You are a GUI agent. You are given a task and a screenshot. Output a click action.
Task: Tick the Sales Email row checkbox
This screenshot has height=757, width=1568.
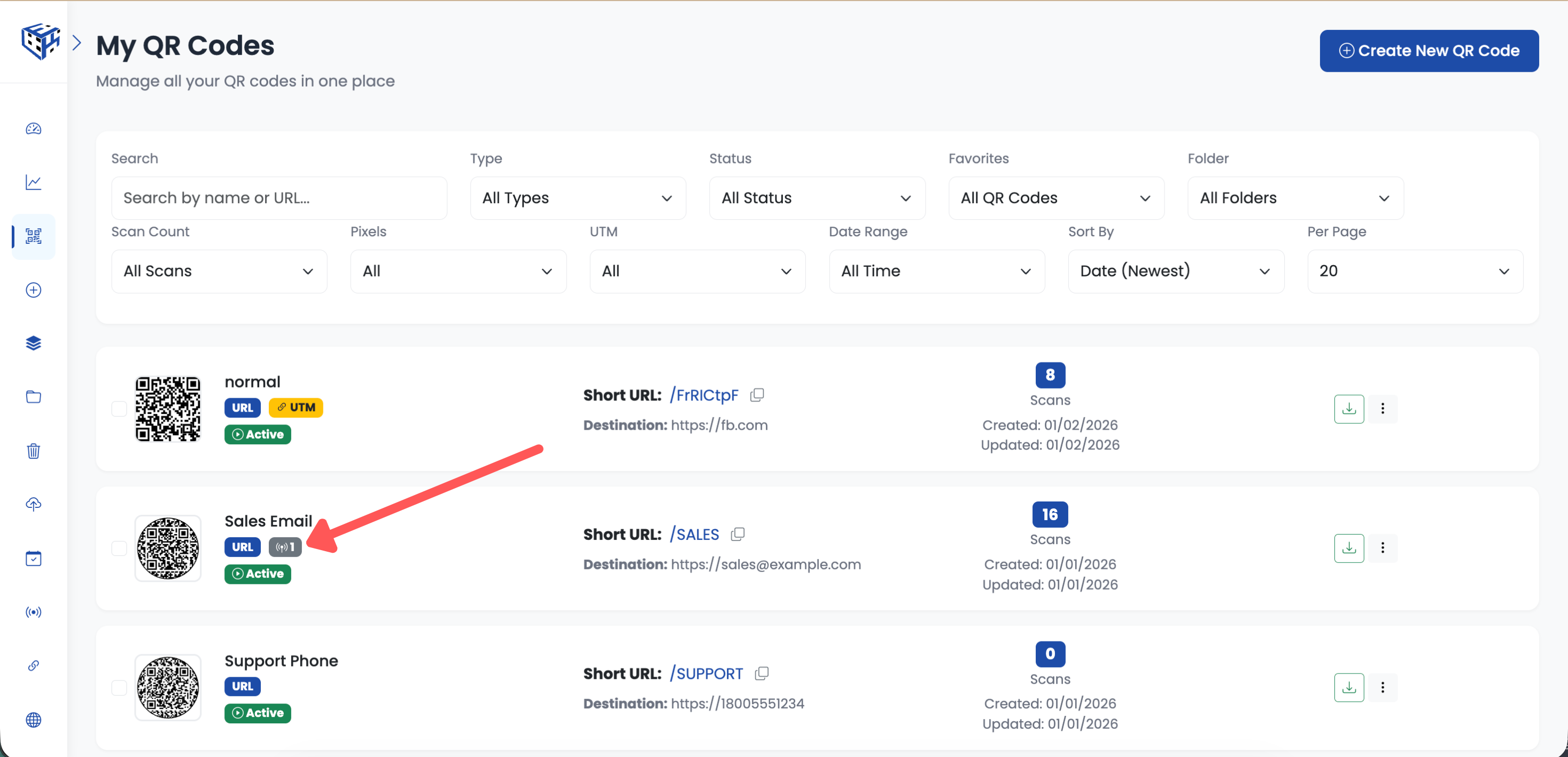click(x=119, y=548)
